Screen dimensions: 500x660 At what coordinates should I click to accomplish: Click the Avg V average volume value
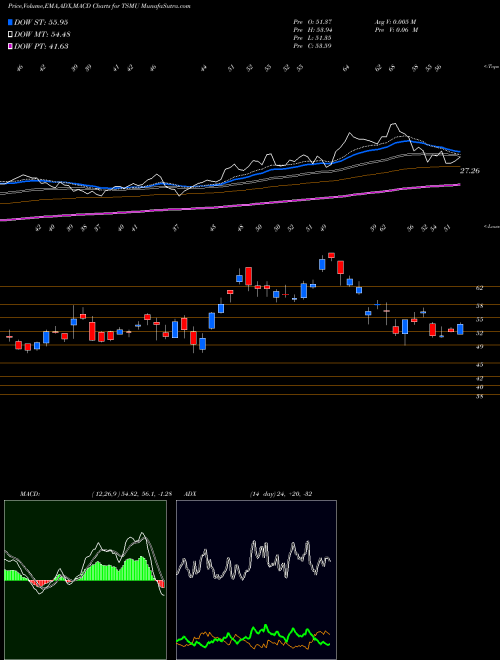tap(396, 22)
